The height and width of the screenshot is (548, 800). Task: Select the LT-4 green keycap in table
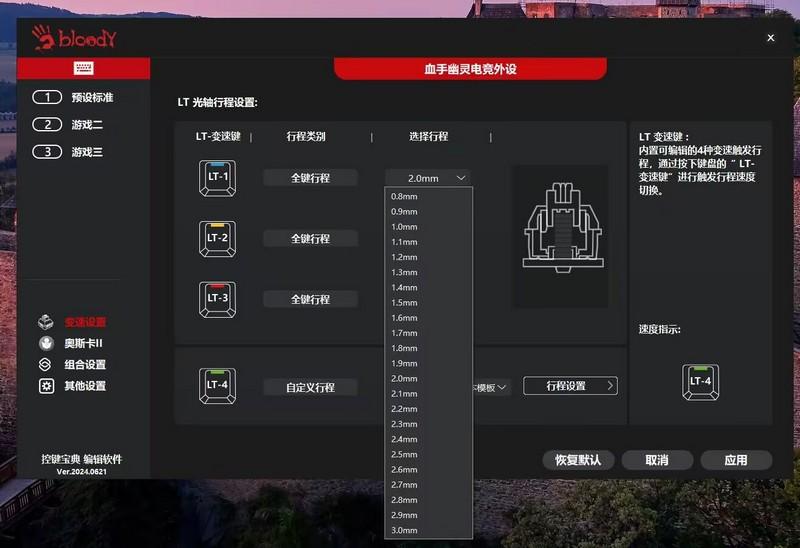(x=217, y=386)
